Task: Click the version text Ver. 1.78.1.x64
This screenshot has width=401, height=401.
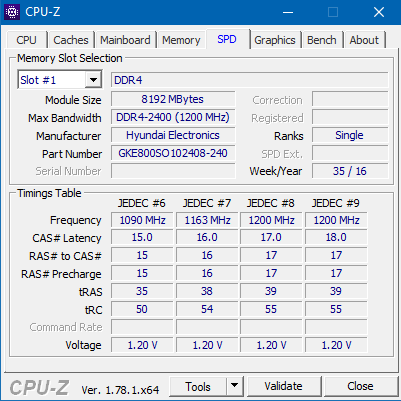Action: click(x=120, y=390)
